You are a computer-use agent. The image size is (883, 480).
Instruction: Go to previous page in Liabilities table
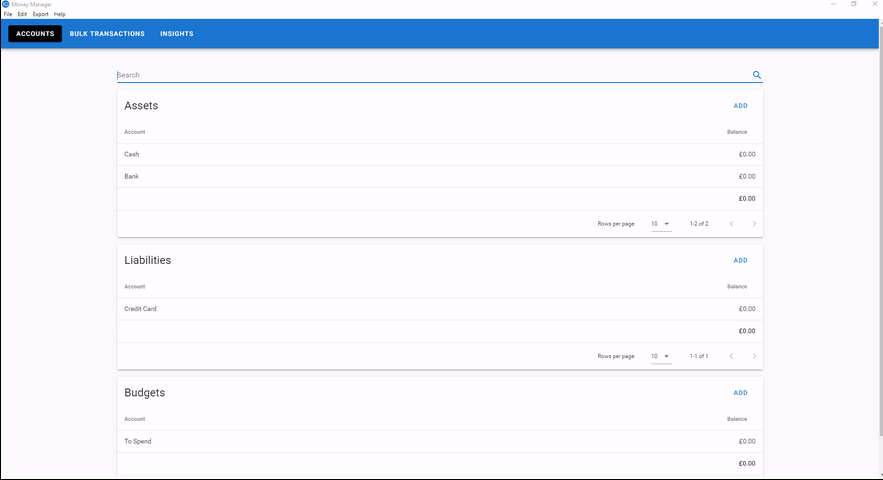(732, 357)
